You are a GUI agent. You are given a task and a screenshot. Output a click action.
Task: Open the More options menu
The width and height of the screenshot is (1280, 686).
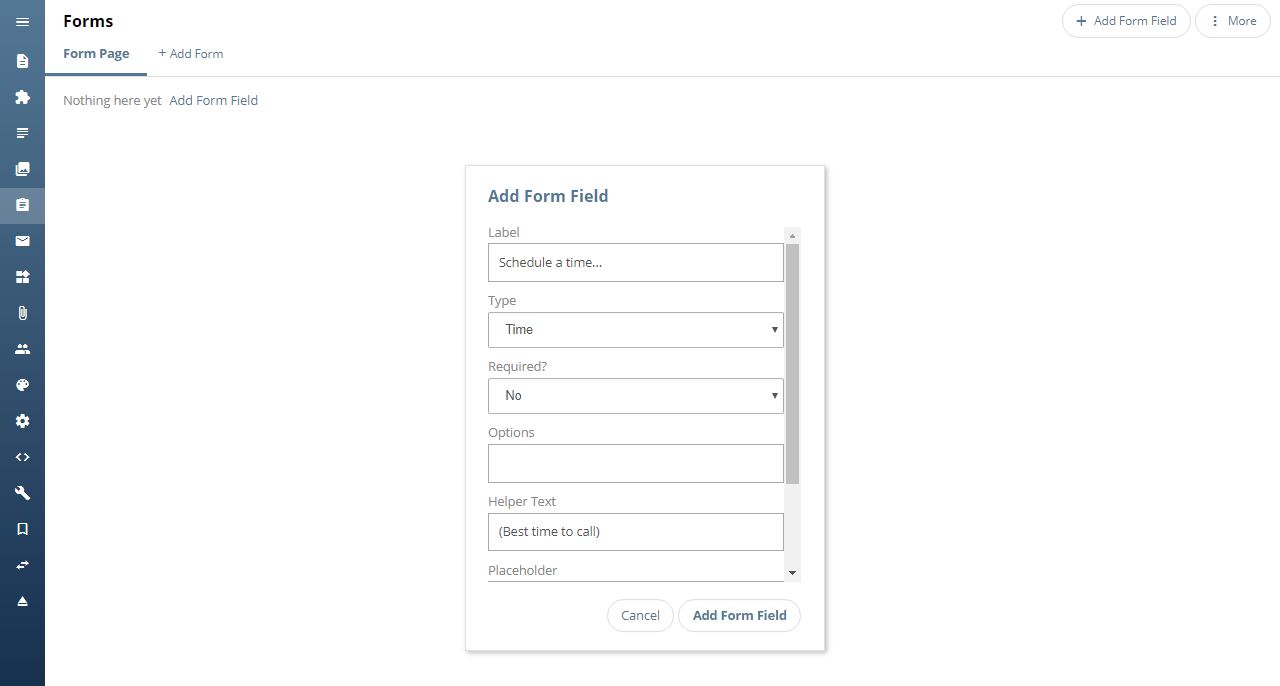1233,21
